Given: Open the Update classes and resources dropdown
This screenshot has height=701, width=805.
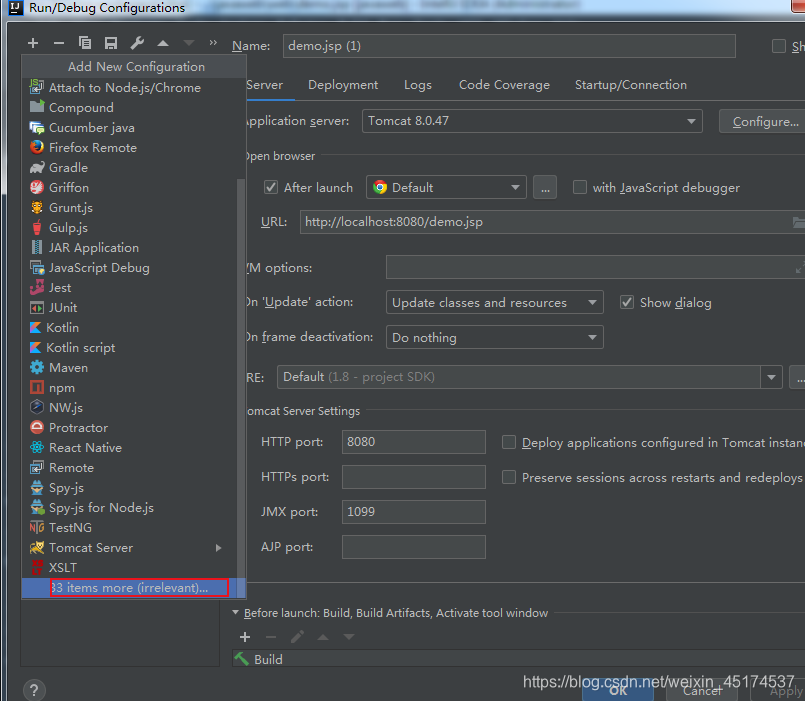Looking at the screenshot, I should [x=494, y=302].
